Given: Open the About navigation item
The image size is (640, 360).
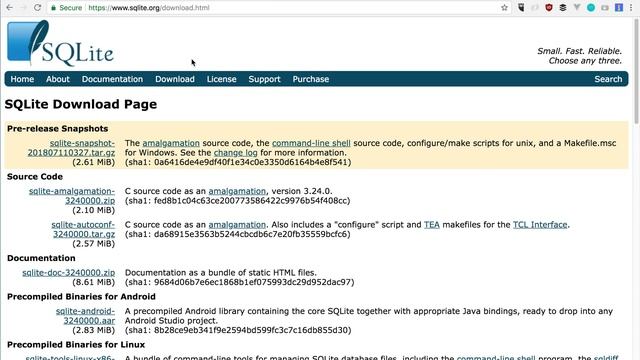Looking at the screenshot, I should (58, 79).
